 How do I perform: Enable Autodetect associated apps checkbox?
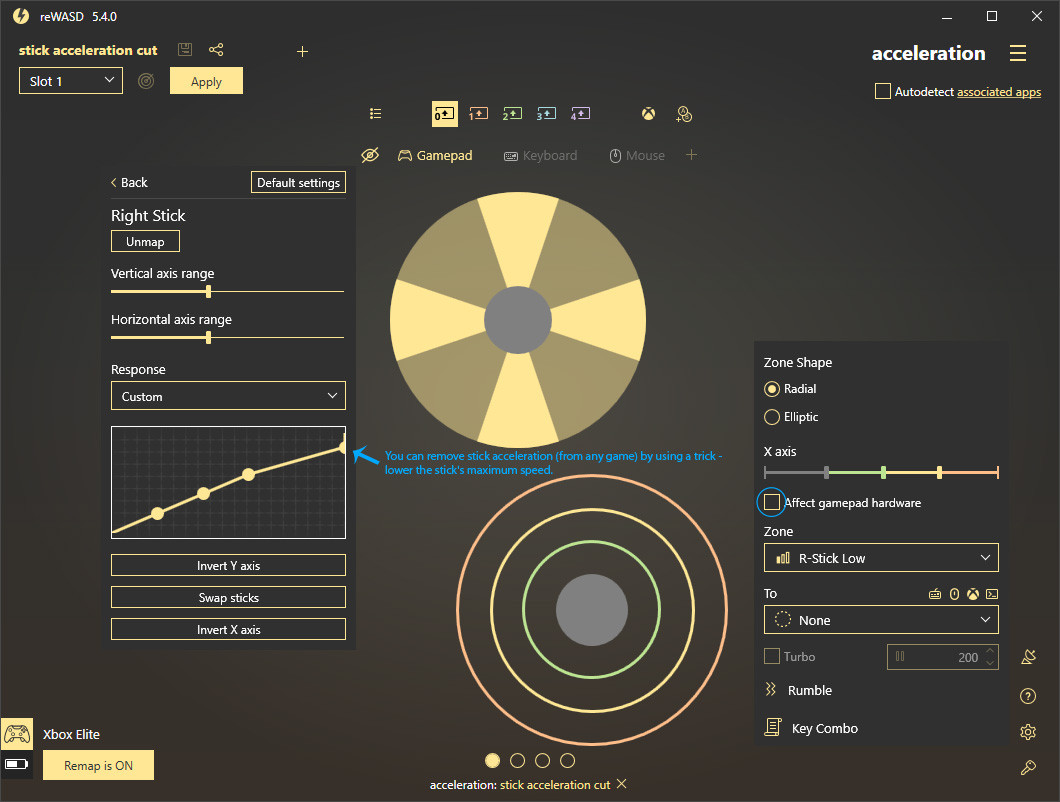pyautogui.click(x=882, y=91)
